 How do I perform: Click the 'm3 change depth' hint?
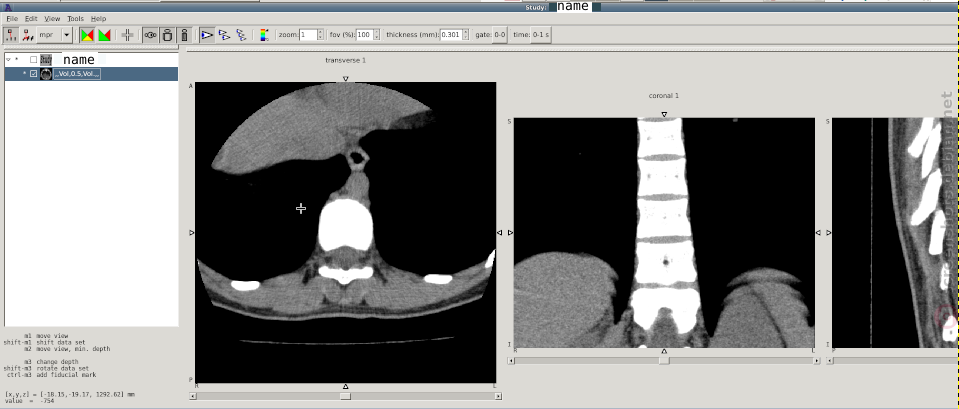pos(52,362)
